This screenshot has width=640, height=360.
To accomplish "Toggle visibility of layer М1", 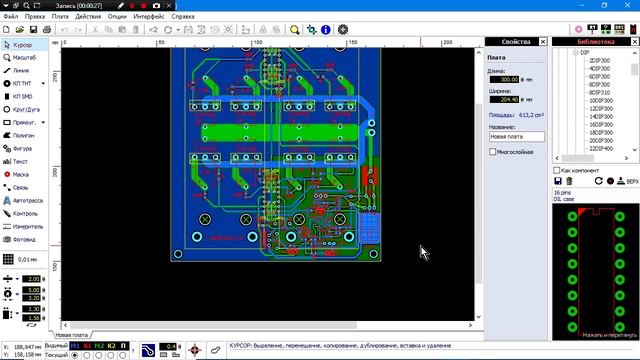I will (75, 346).
